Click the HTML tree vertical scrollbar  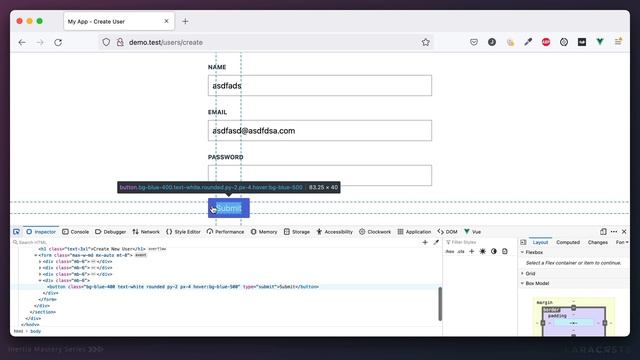coord(440,304)
